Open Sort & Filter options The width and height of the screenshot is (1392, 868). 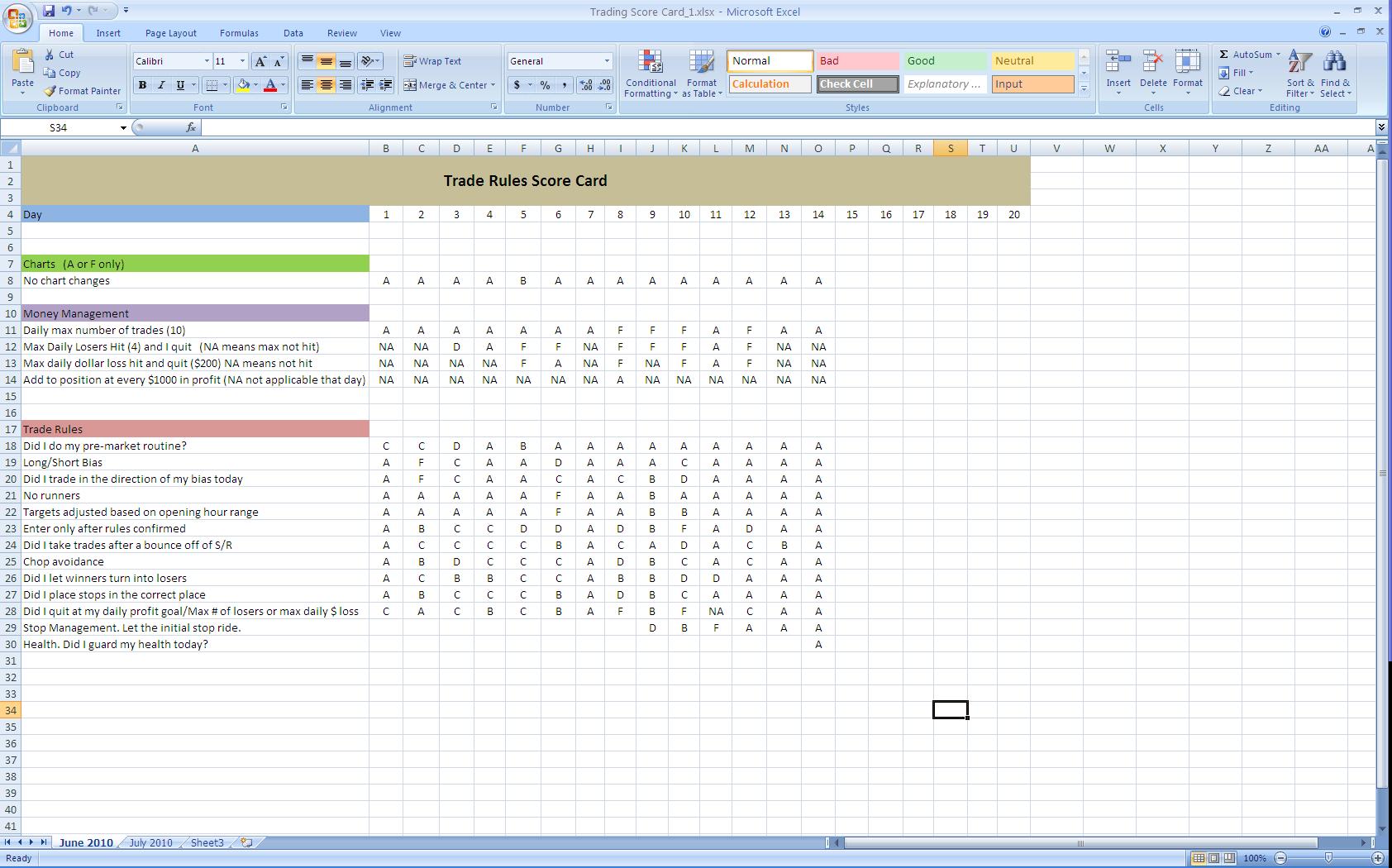[1300, 74]
